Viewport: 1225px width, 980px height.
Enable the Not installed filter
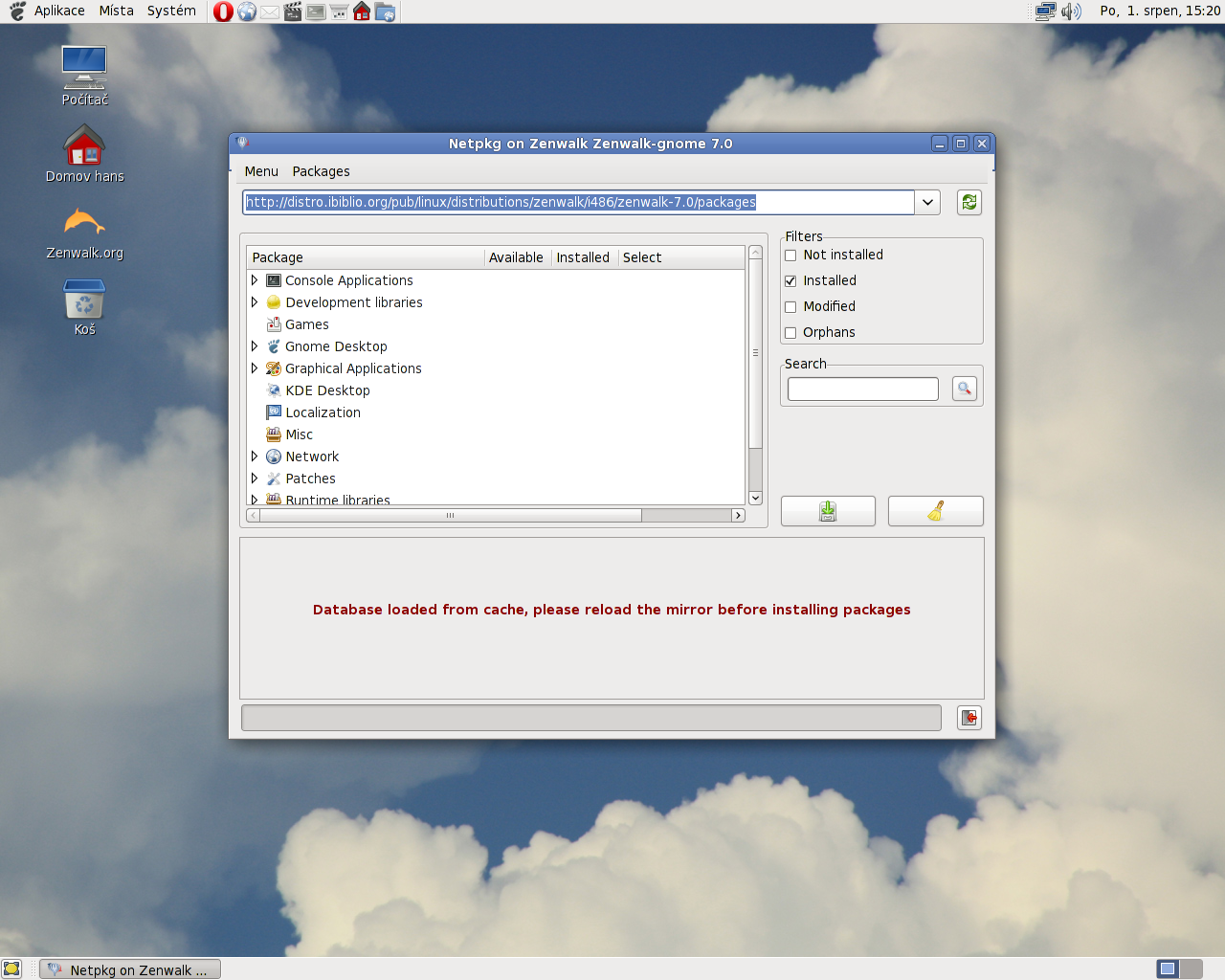coord(791,256)
